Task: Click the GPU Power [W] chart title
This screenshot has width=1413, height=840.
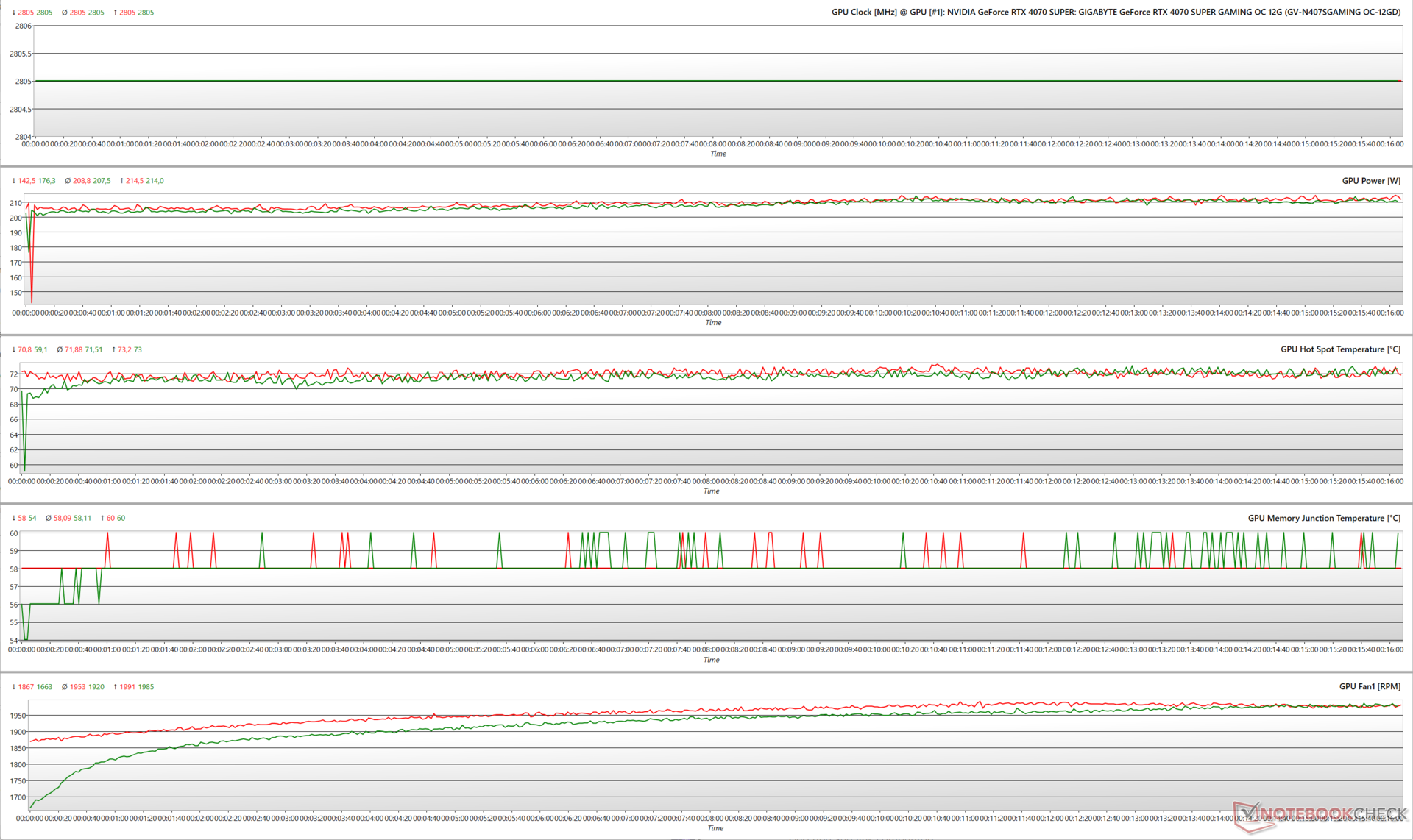Action: tap(1371, 181)
